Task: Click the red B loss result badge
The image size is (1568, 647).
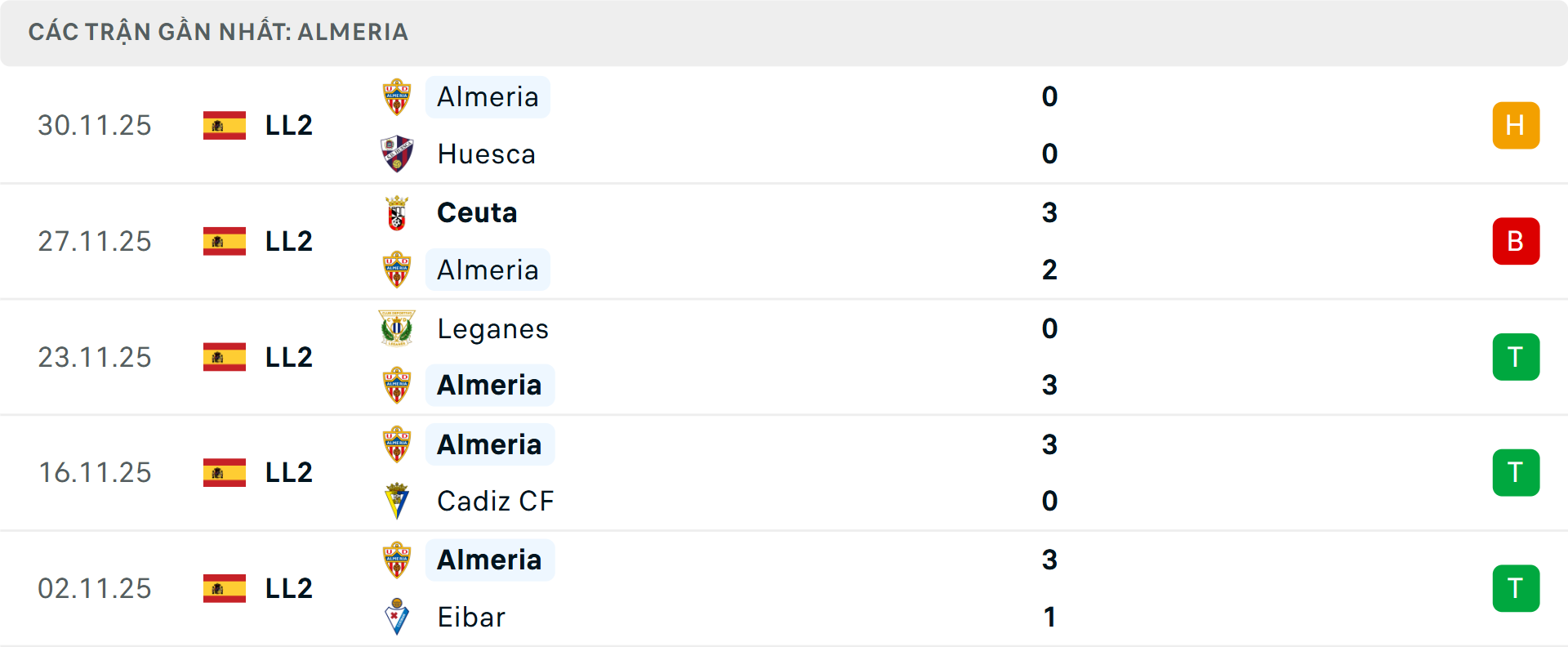Action: [x=1516, y=241]
